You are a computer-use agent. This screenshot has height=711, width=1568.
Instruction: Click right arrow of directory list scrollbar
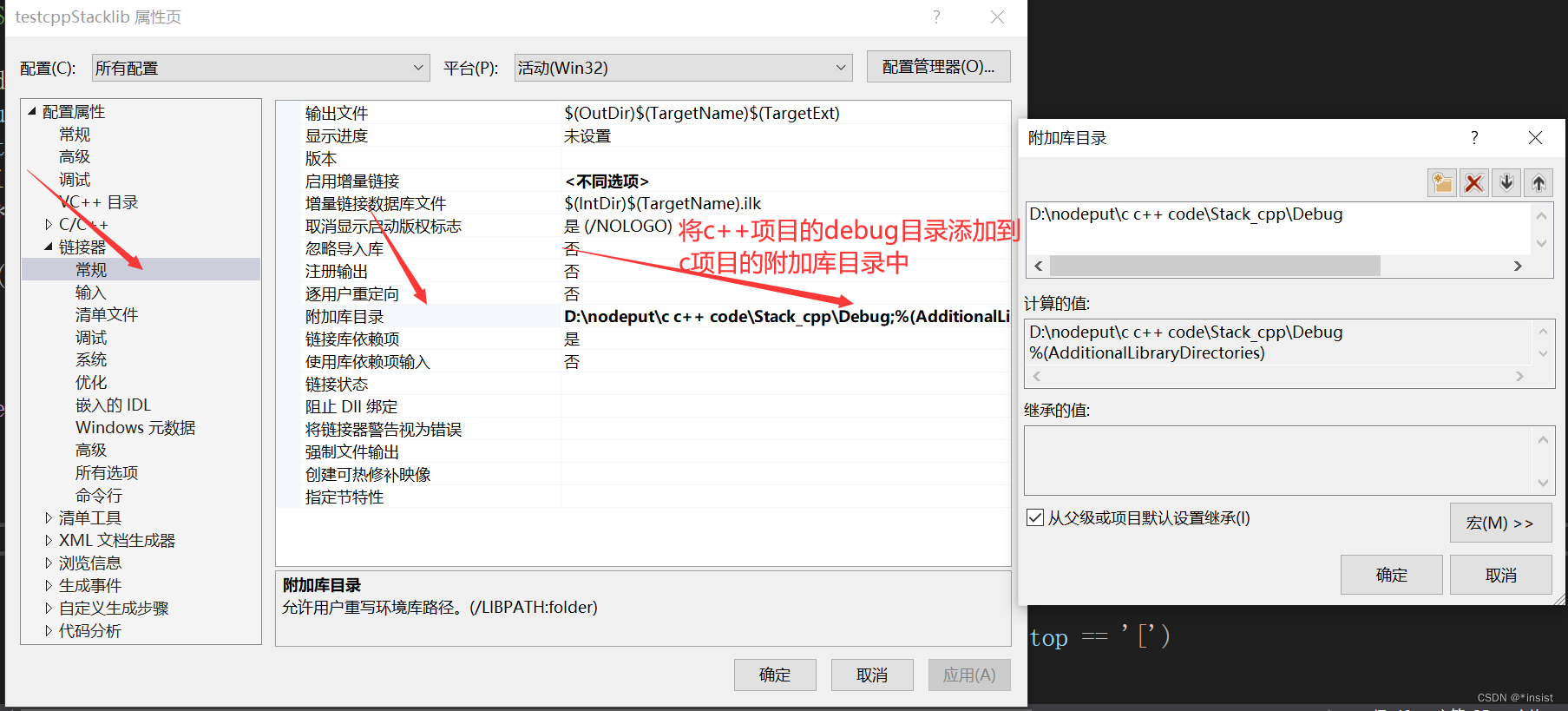click(1518, 266)
